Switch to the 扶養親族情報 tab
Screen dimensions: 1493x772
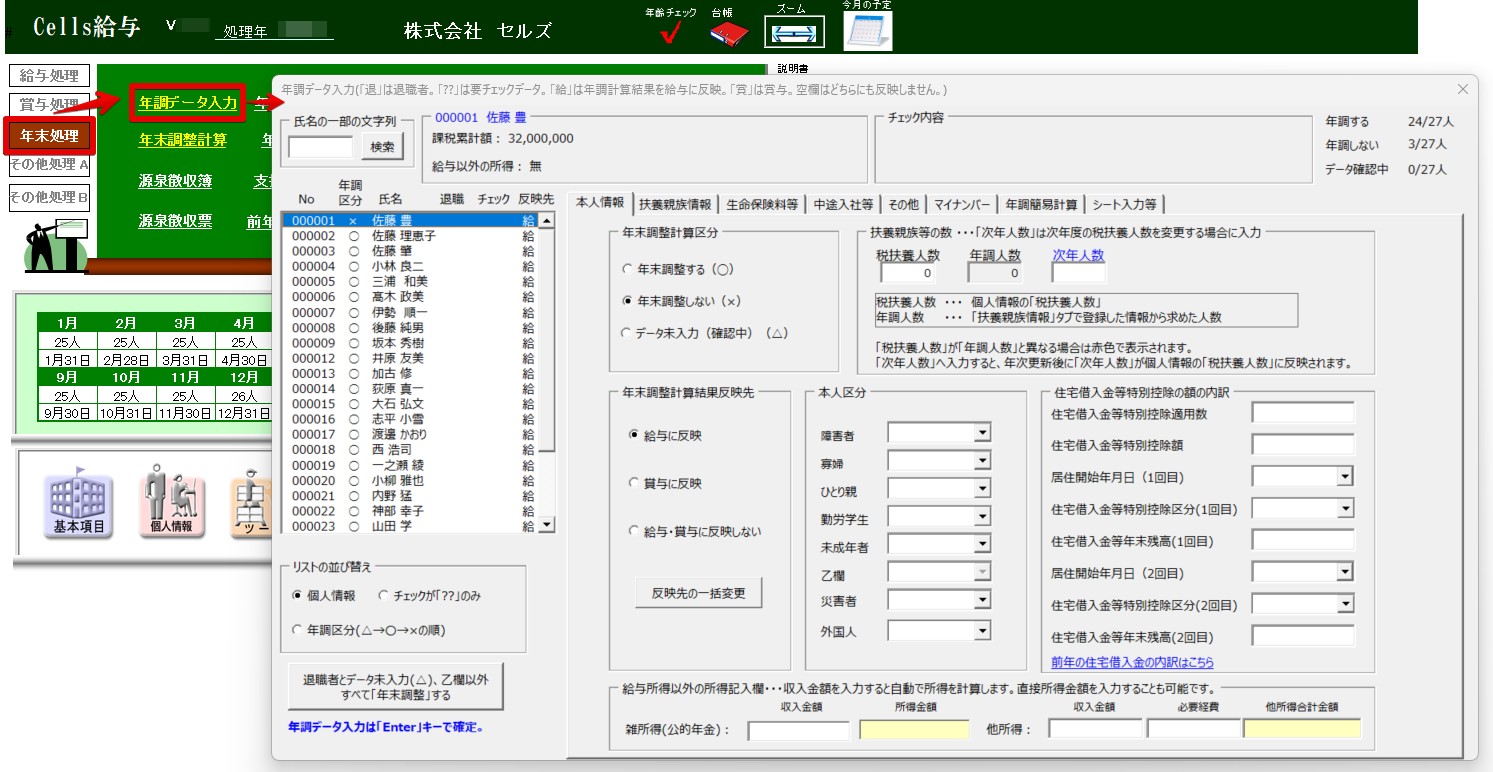click(x=676, y=204)
